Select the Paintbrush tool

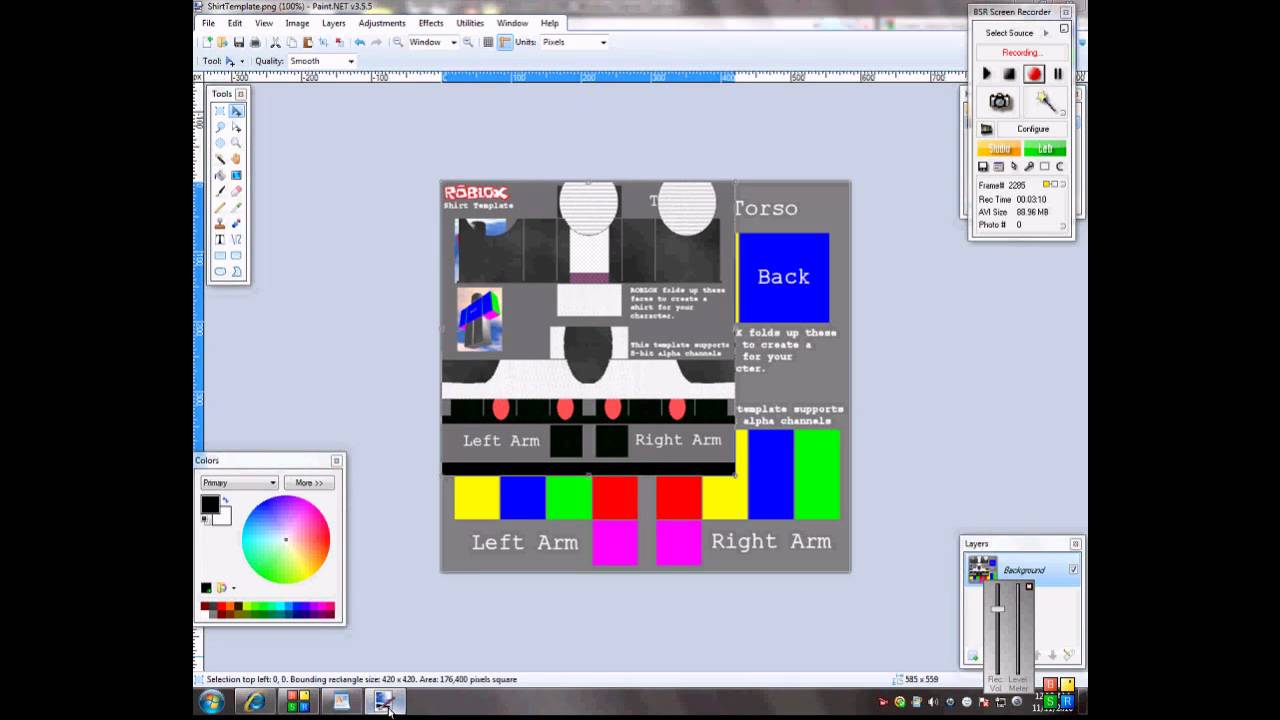coord(220,191)
